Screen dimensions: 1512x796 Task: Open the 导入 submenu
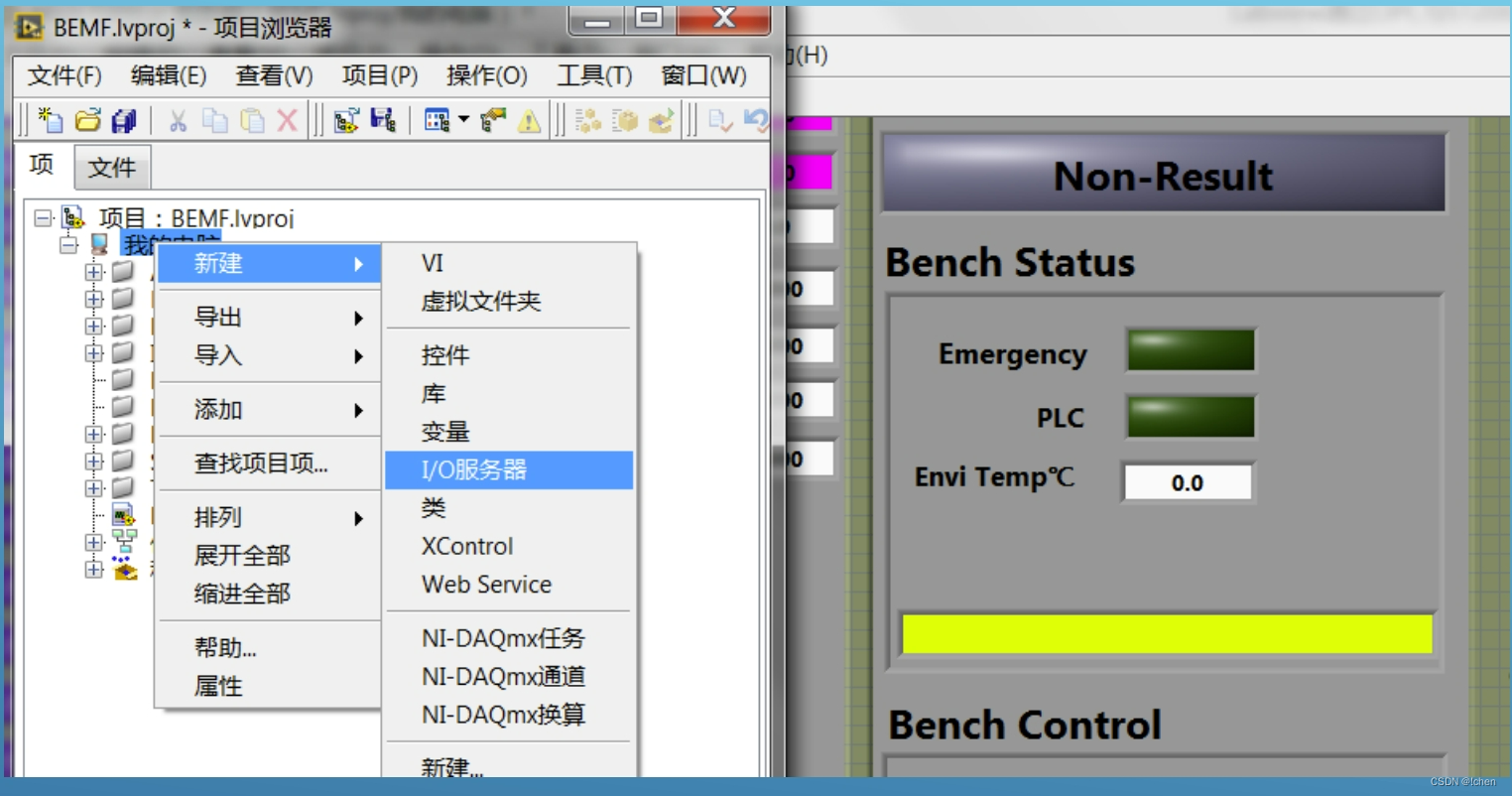tap(268, 355)
